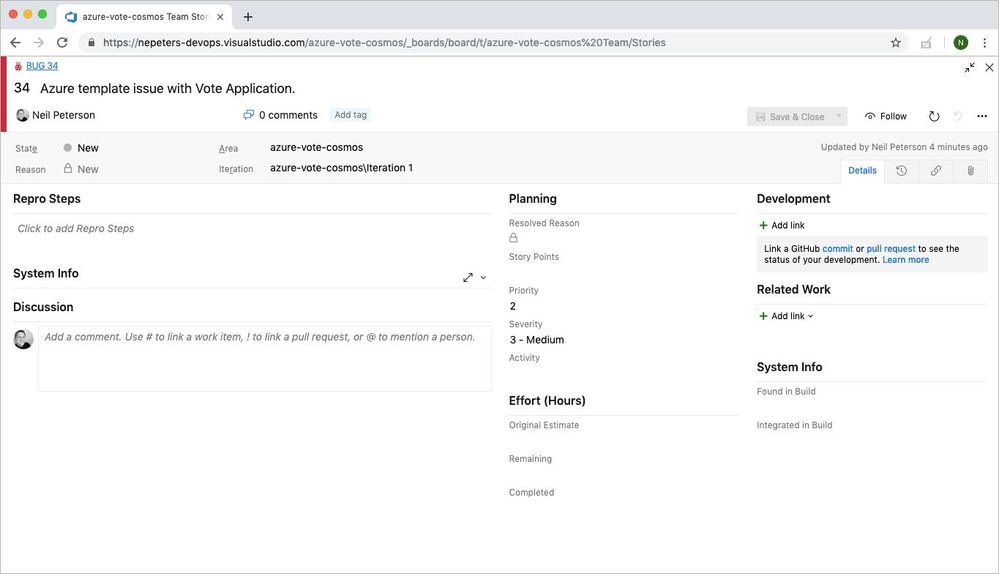Click the Remaining effort field
Image resolution: width=999 pixels, height=574 pixels.
tap(623, 475)
